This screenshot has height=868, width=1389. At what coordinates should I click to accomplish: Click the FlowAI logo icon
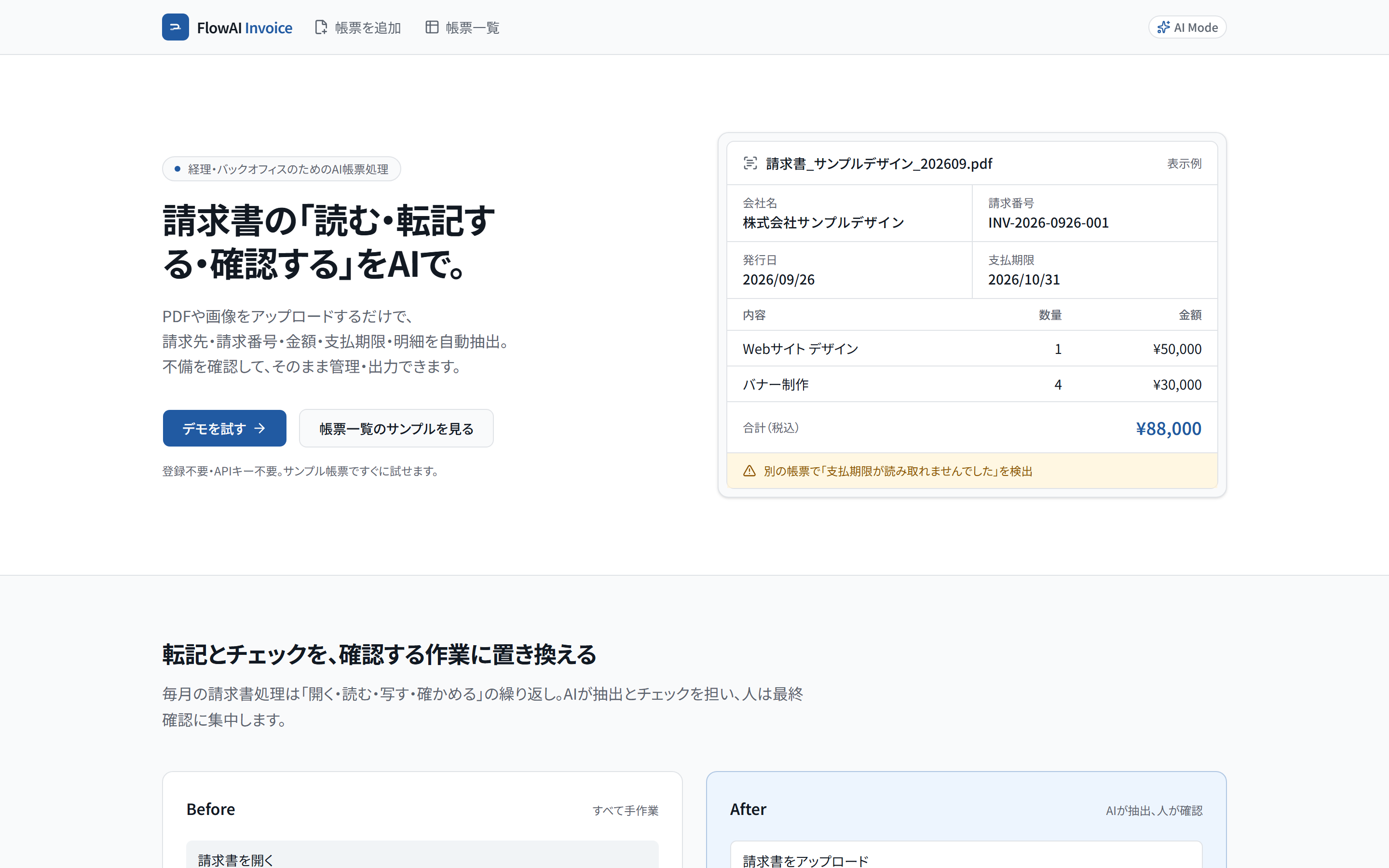coord(175,27)
